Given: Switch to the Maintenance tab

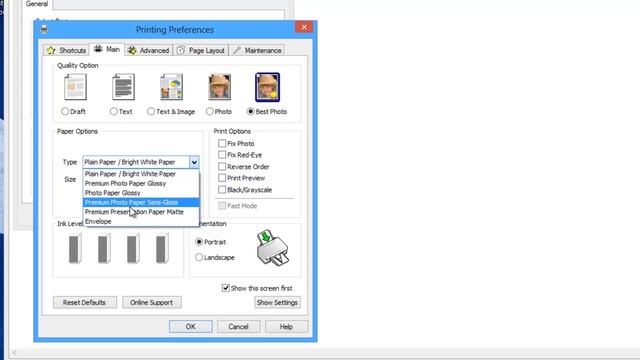Looking at the screenshot, I should (257, 51).
